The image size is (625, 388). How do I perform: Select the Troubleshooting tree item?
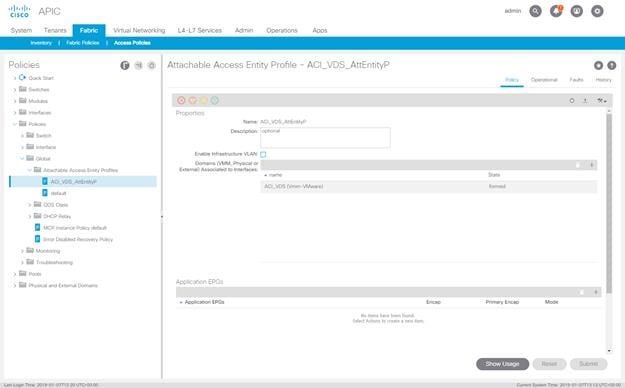coord(54,262)
